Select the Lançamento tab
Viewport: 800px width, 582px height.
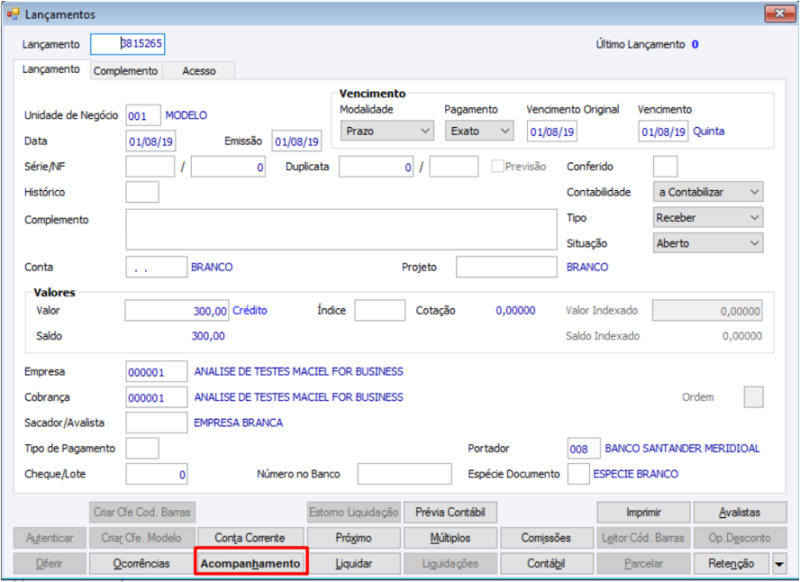pyautogui.click(x=51, y=69)
